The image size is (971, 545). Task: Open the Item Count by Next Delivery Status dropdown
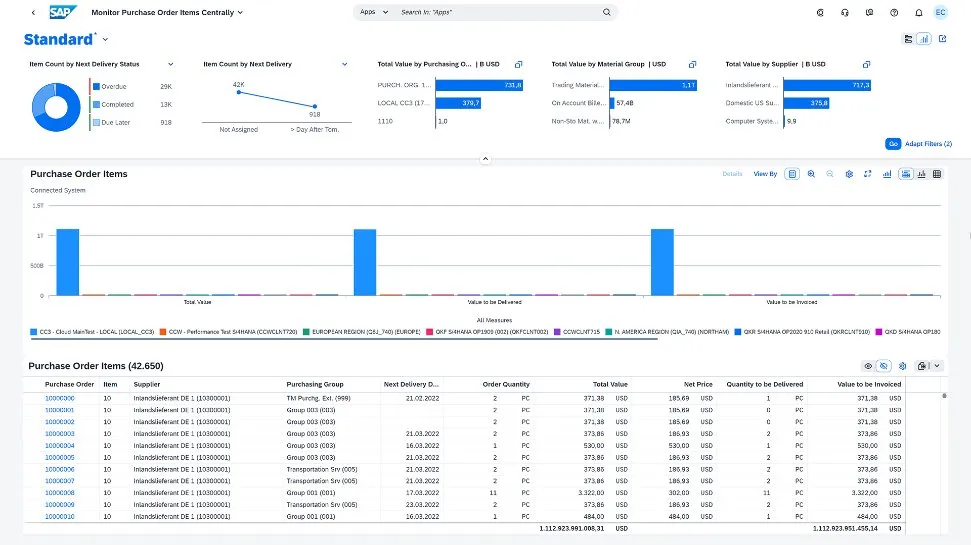pyautogui.click(x=169, y=64)
